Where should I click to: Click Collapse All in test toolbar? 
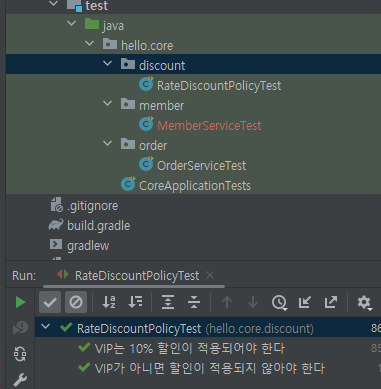point(194,302)
